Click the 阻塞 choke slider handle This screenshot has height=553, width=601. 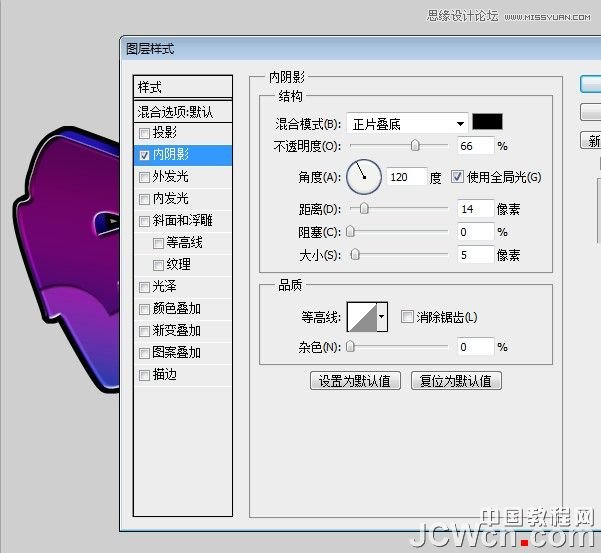click(x=350, y=232)
